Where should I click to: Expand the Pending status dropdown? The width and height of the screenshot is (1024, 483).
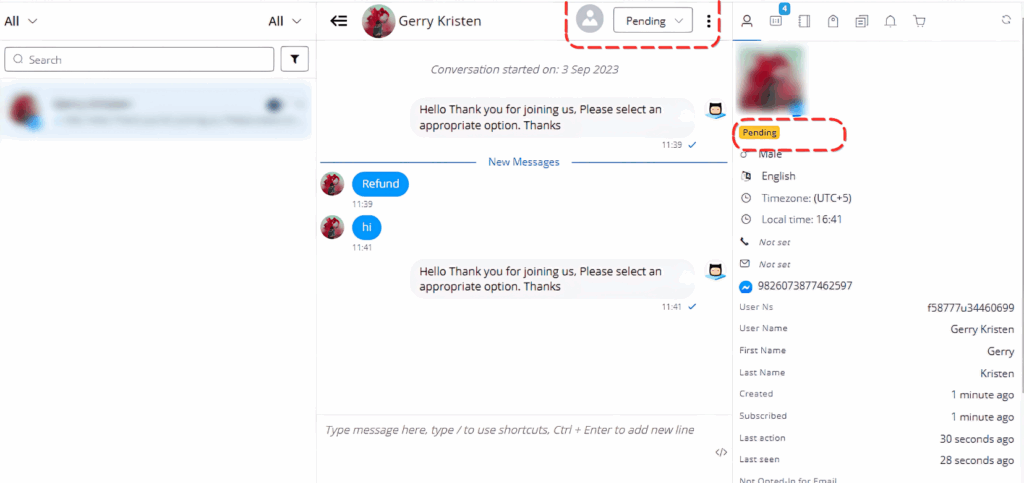point(652,21)
